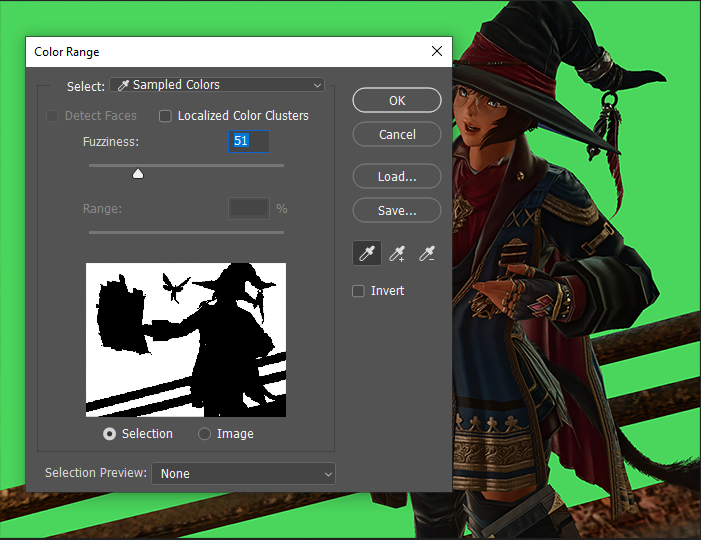Close the Color Range dialog
The width and height of the screenshot is (701, 540).
[436, 52]
